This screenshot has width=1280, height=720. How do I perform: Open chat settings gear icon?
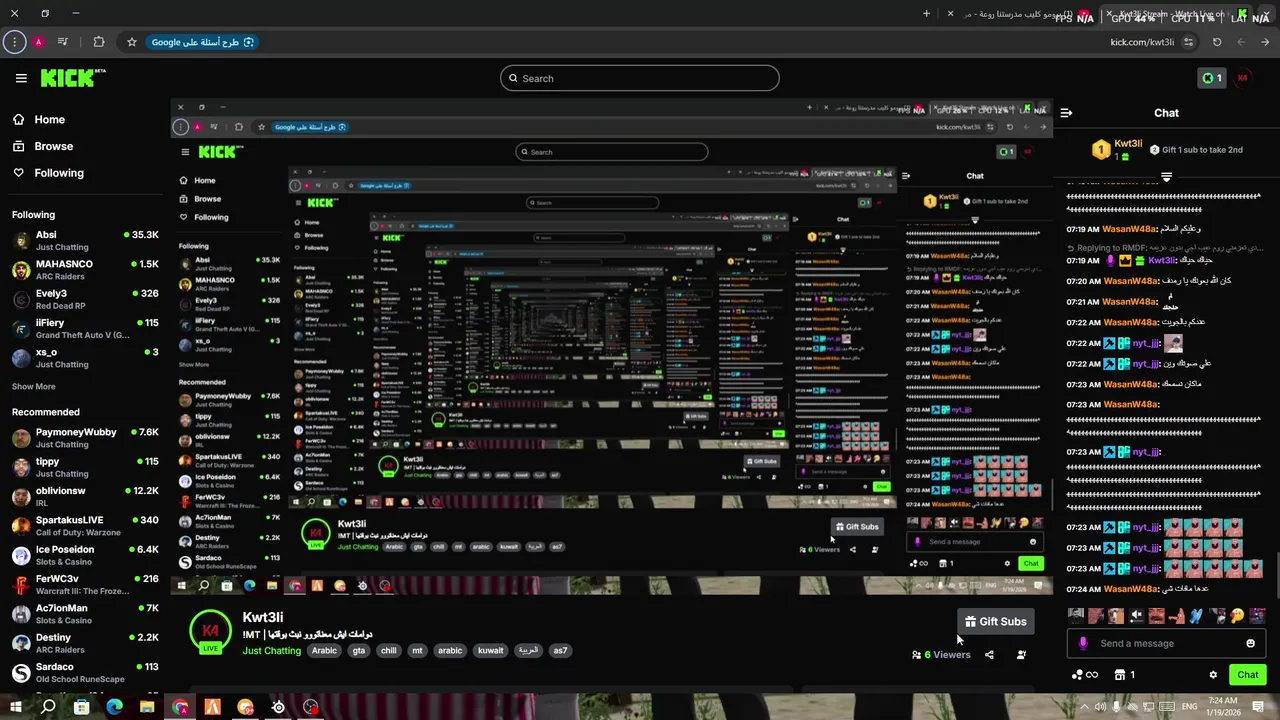click(1213, 675)
